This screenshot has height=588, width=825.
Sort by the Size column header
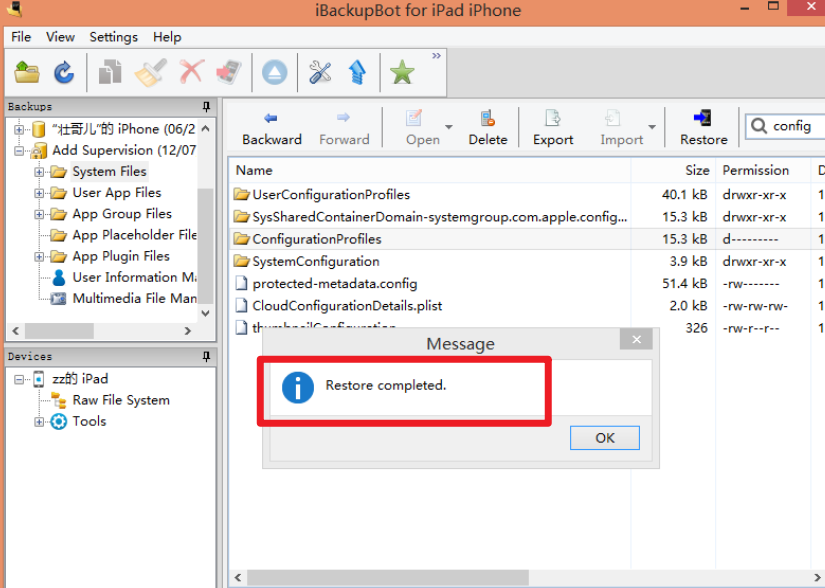(x=673, y=170)
